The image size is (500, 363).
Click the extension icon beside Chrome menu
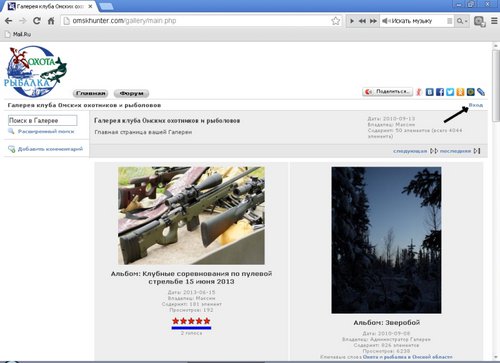[x=479, y=22]
